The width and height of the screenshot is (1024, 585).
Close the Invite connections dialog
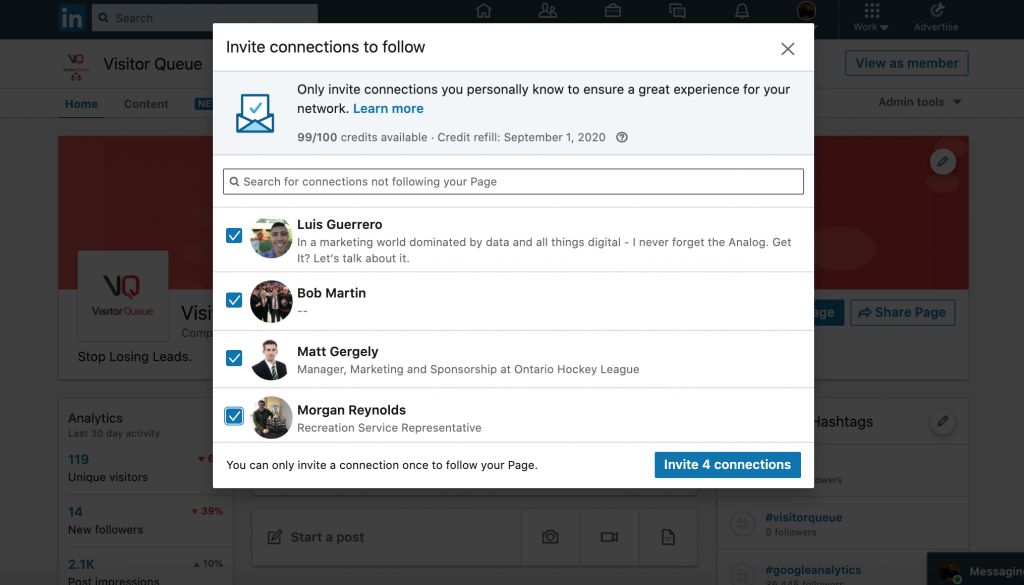[788, 49]
